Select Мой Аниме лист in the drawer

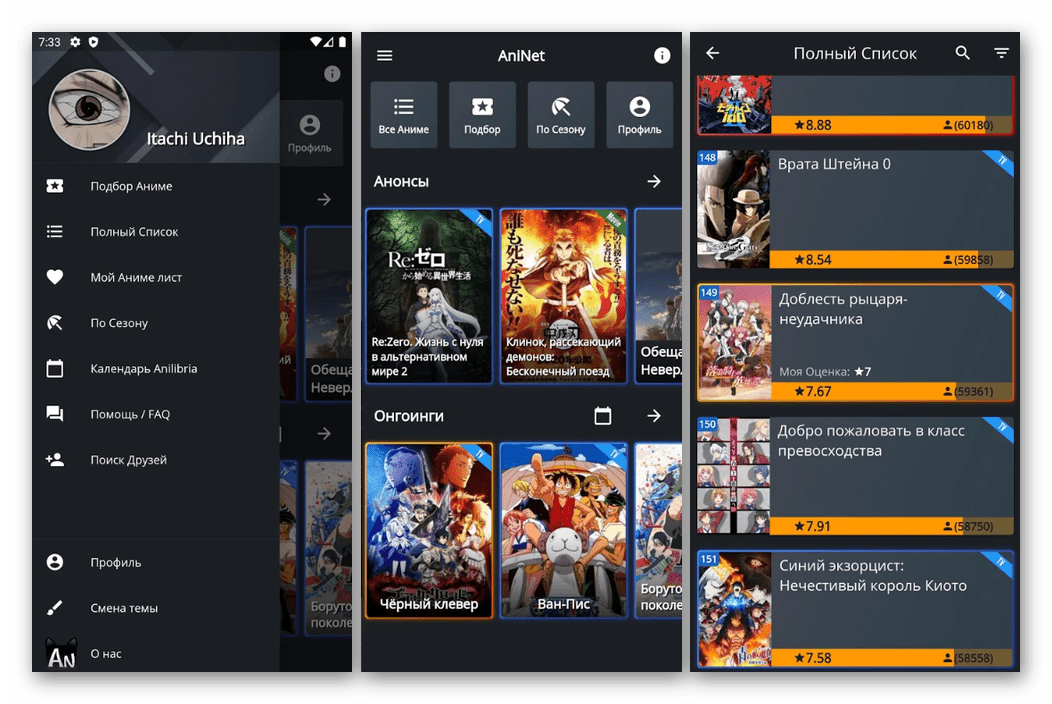[x=136, y=277]
